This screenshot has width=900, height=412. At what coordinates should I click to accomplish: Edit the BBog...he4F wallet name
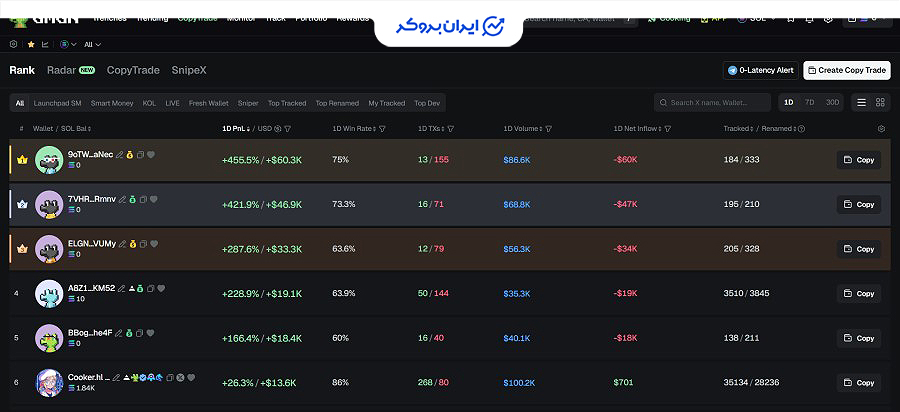click(x=118, y=333)
